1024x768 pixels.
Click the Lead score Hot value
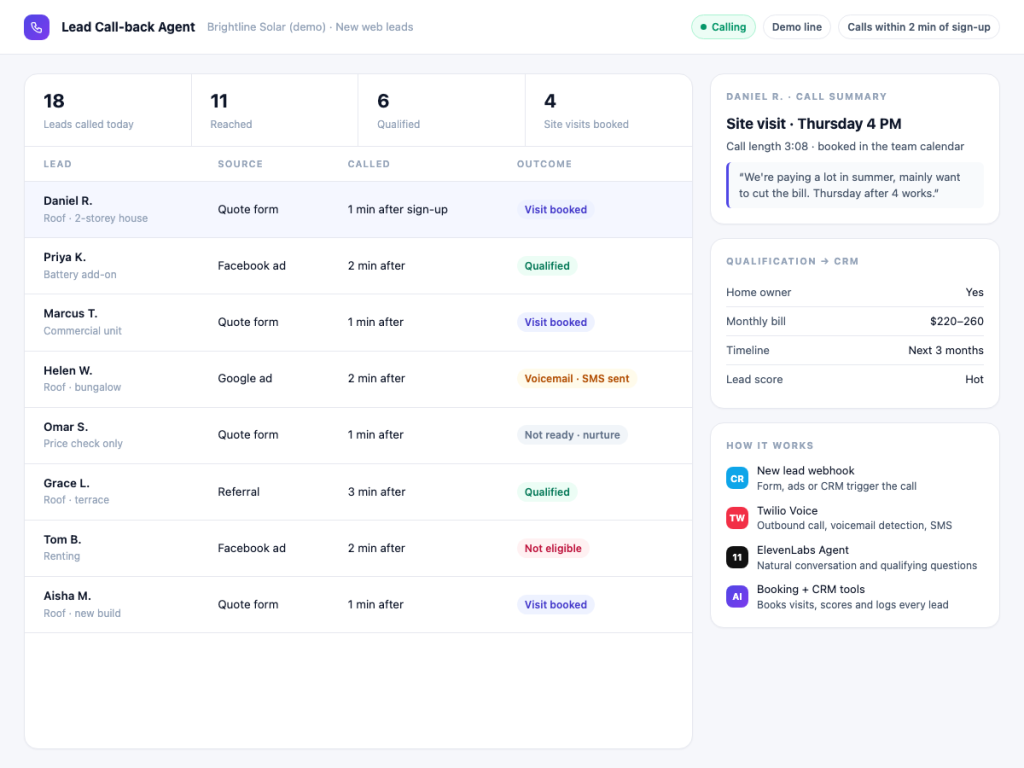tap(974, 379)
